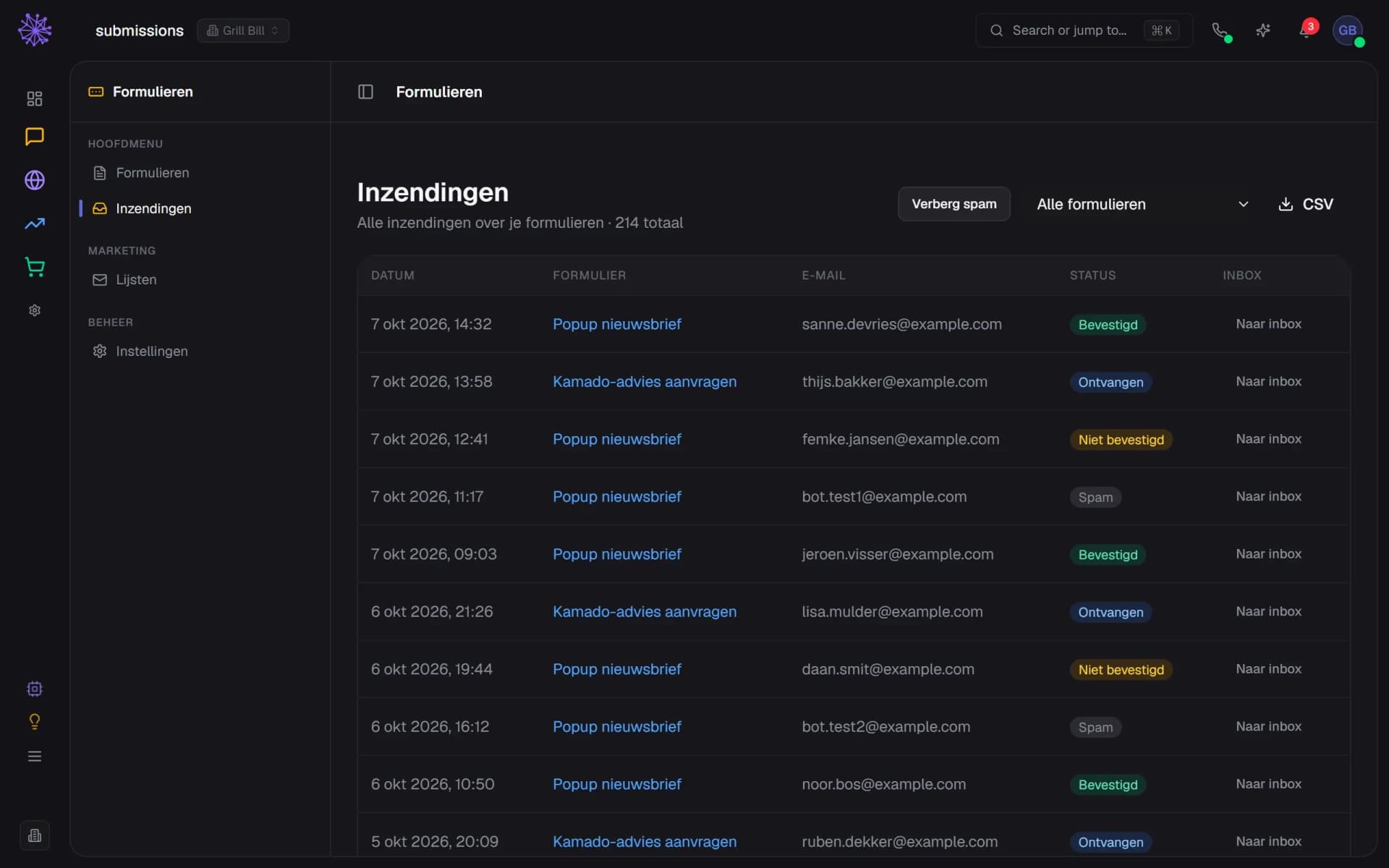Click Naar inbox for bot.test1@example.com
This screenshot has height=868, width=1389.
point(1268,497)
